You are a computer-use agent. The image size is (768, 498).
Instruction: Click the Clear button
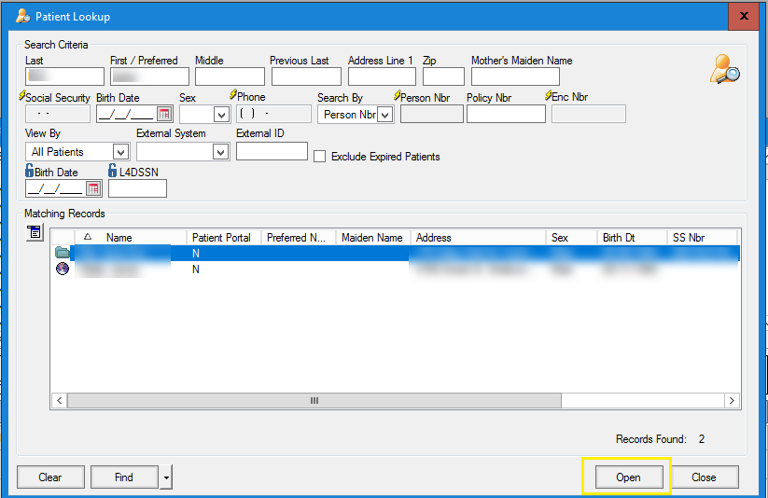coord(50,477)
